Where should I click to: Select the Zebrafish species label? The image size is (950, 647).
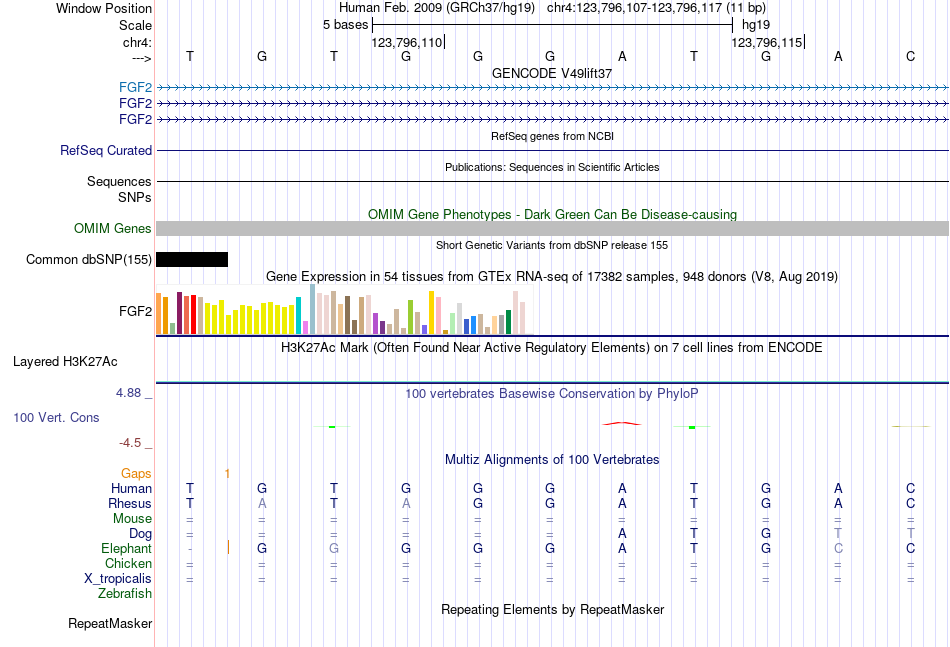pos(125,594)
